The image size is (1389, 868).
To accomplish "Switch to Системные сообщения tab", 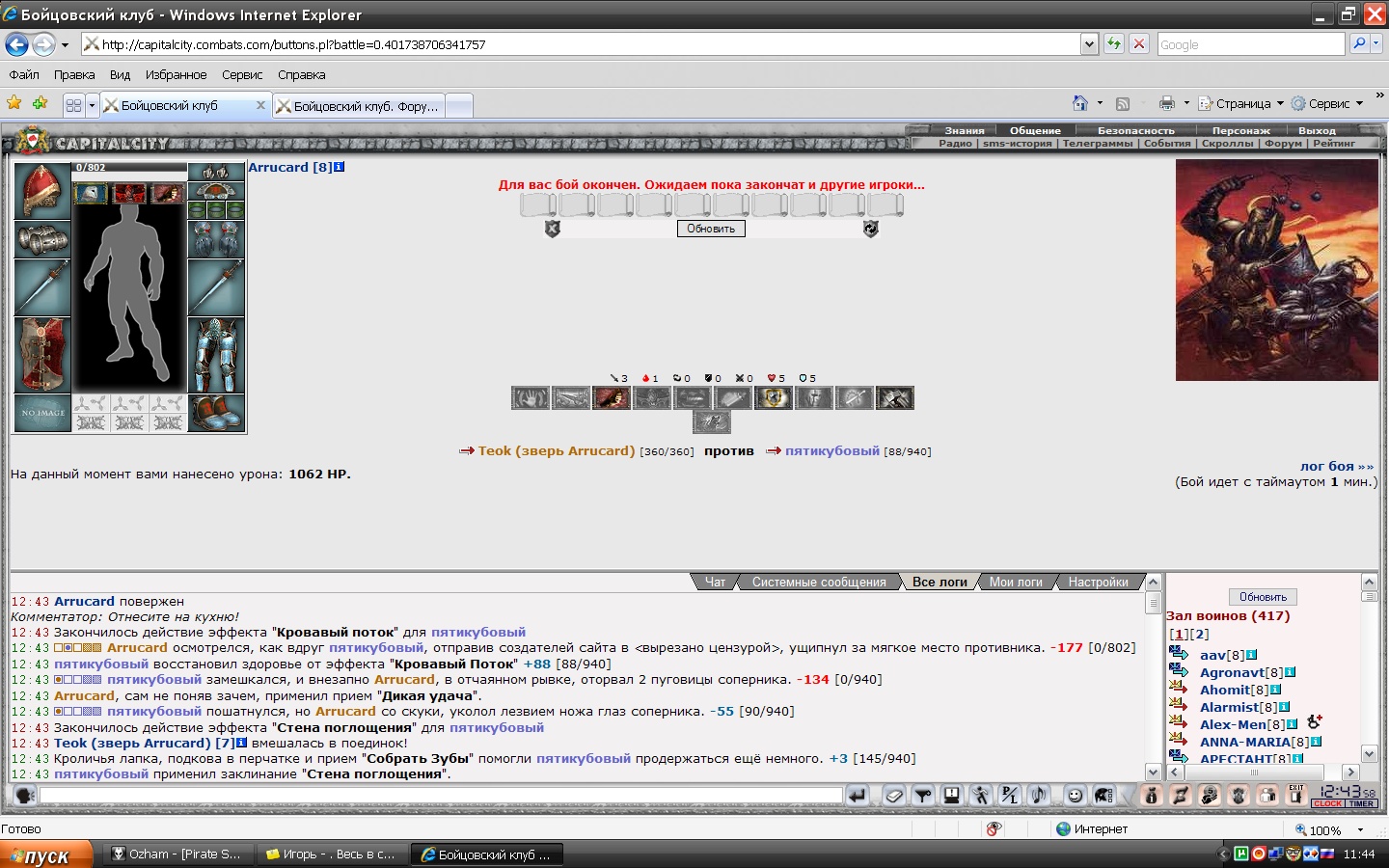I will pyautogui.click(x=819, y=582).
